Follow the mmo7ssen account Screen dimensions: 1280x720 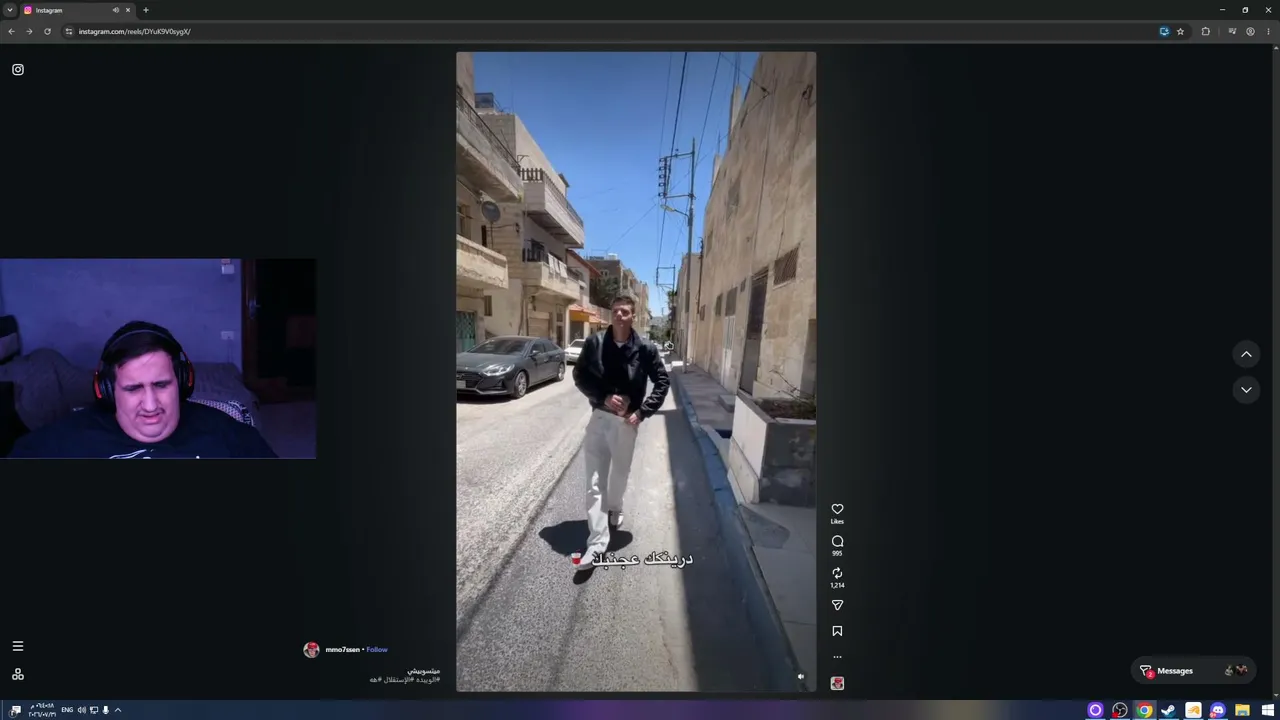click(377, 650)
